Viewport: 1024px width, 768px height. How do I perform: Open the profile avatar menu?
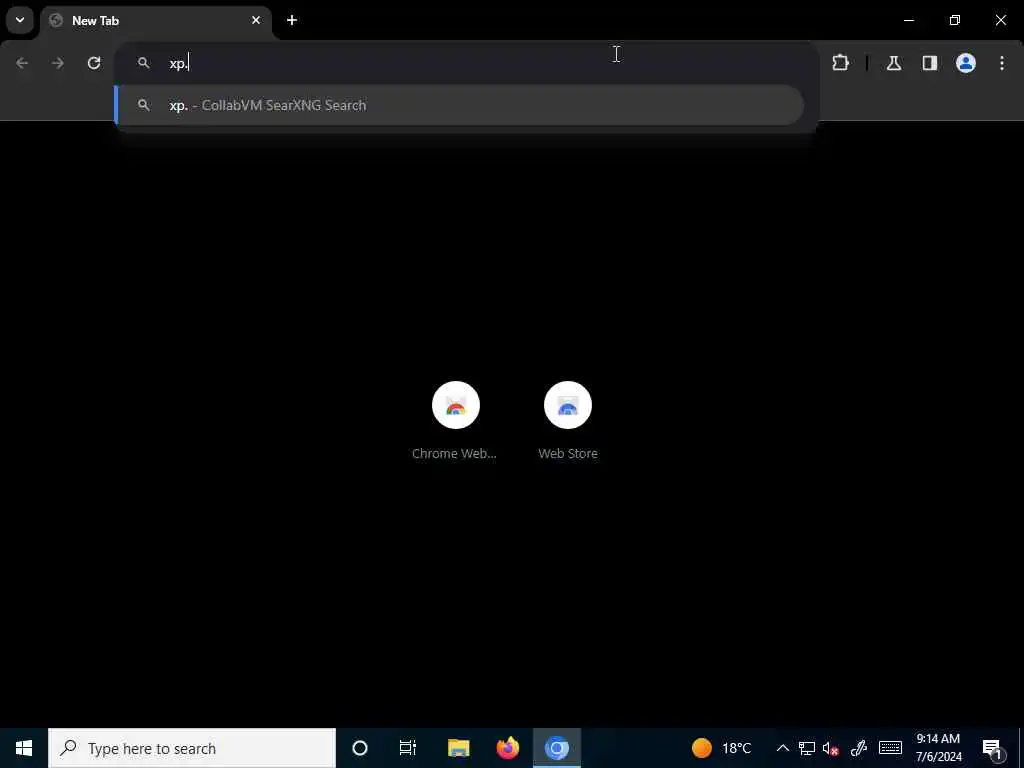966,63
